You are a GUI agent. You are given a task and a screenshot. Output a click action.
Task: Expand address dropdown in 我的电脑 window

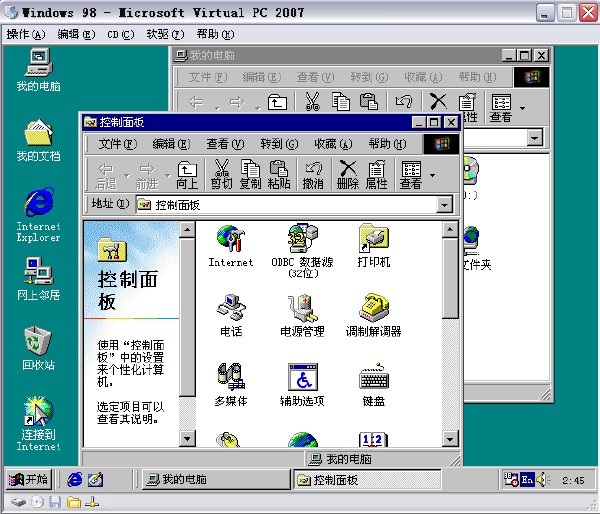coord(535,137)
